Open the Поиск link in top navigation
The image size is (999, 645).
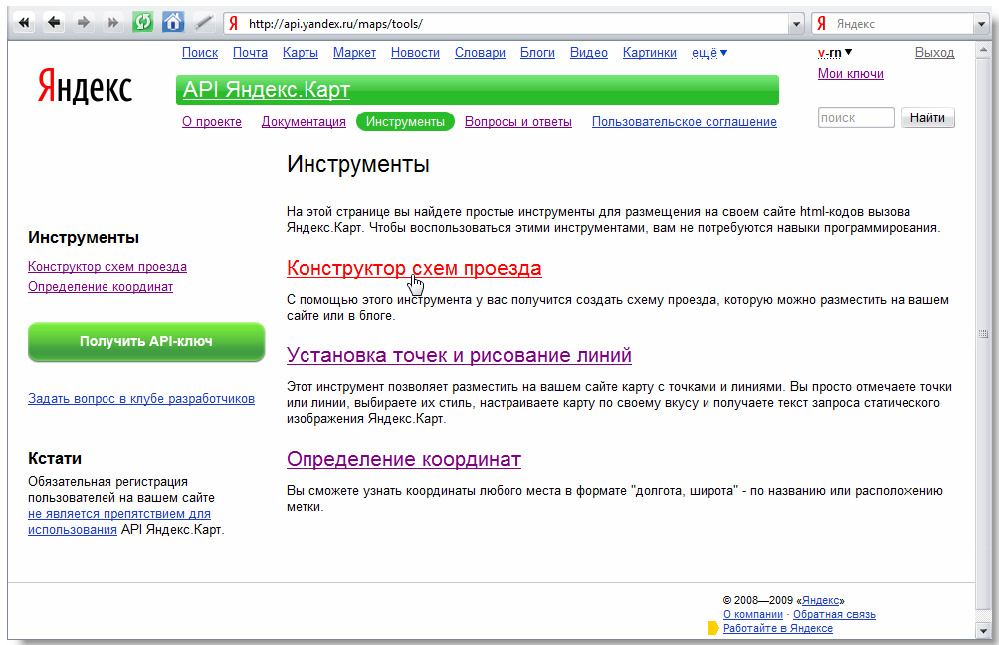200,53
